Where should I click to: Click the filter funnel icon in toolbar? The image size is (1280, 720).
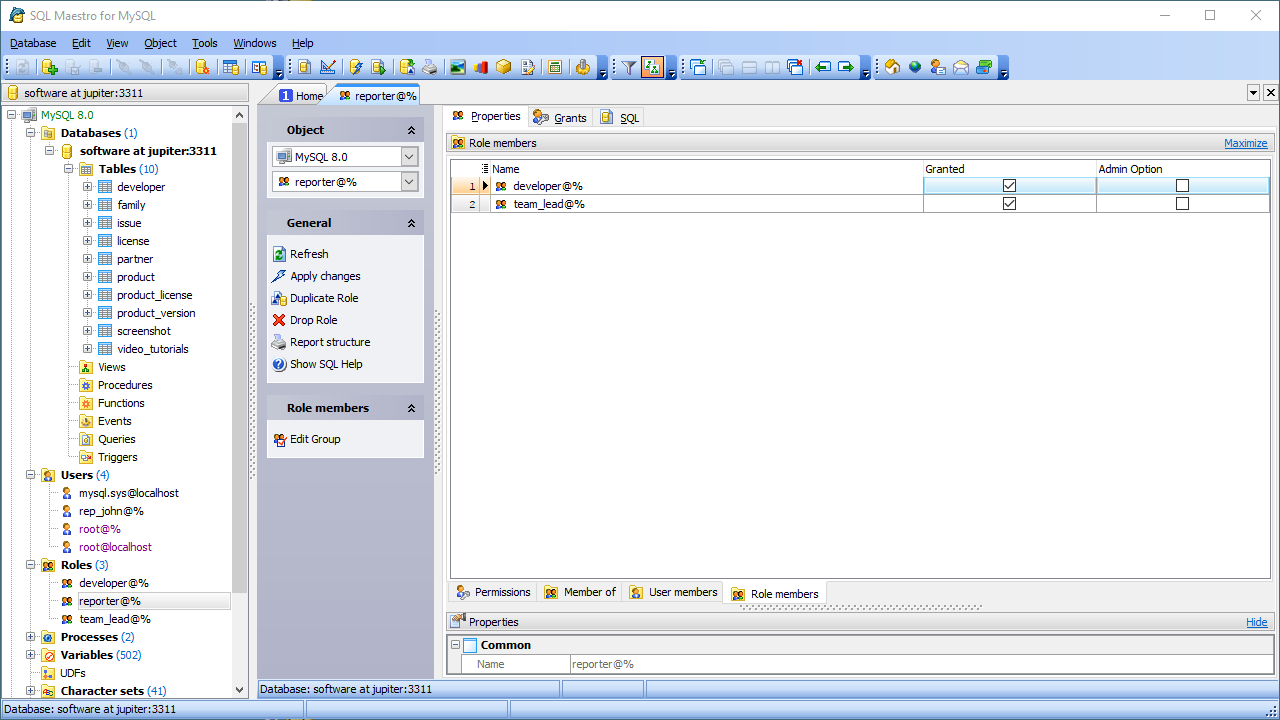click(628, 67)
